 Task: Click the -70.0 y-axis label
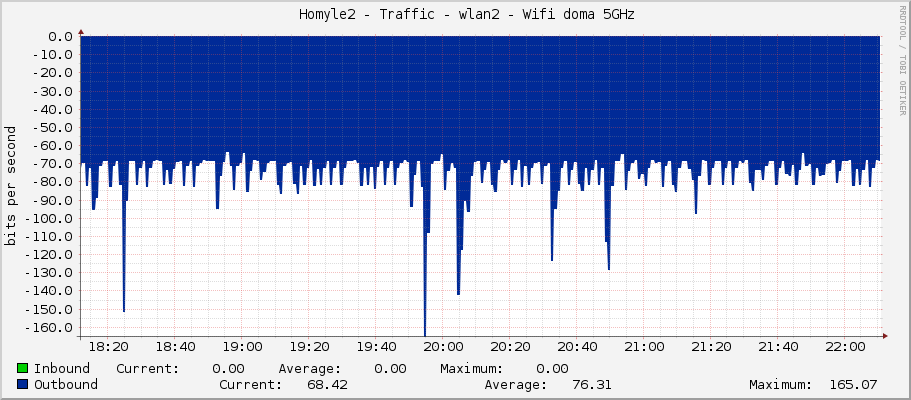53,164
